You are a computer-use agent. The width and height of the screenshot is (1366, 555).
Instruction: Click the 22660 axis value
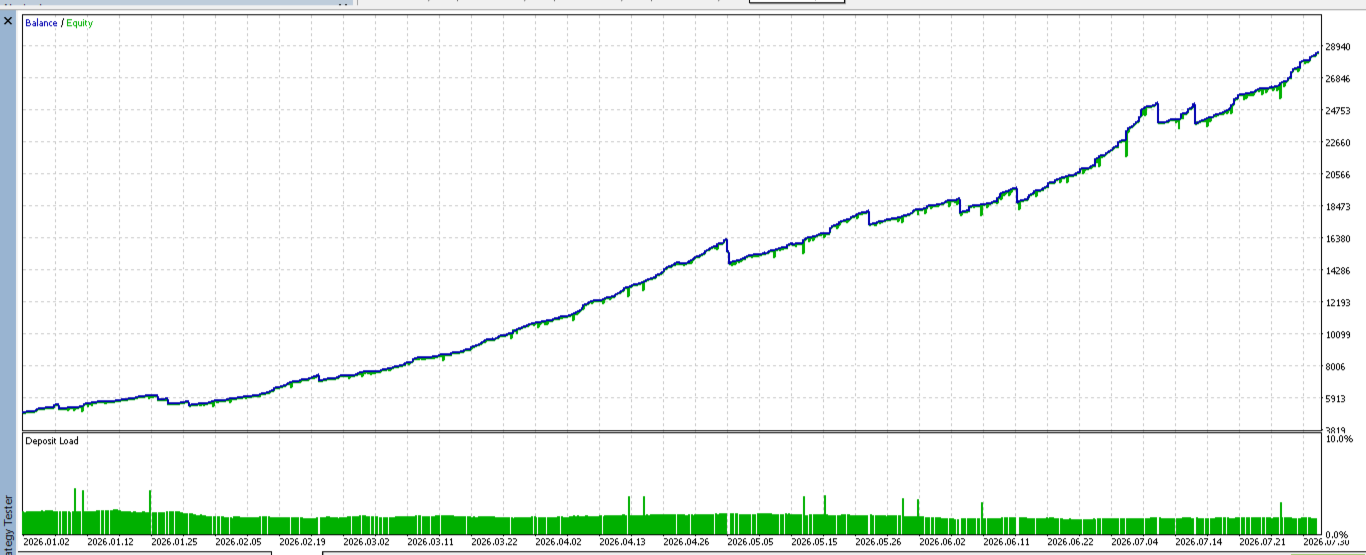click(x=1337, y=143)
